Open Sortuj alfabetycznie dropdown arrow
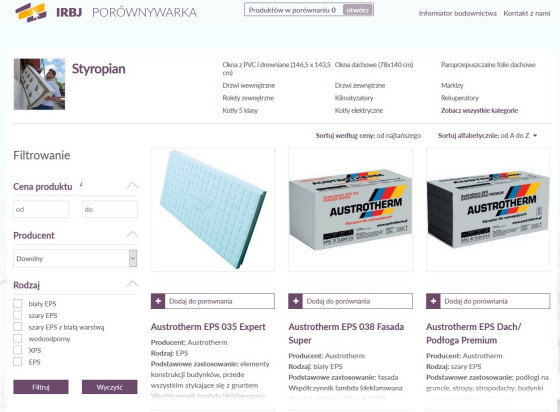Screen dimensions: 560x412 pos(535,136)
